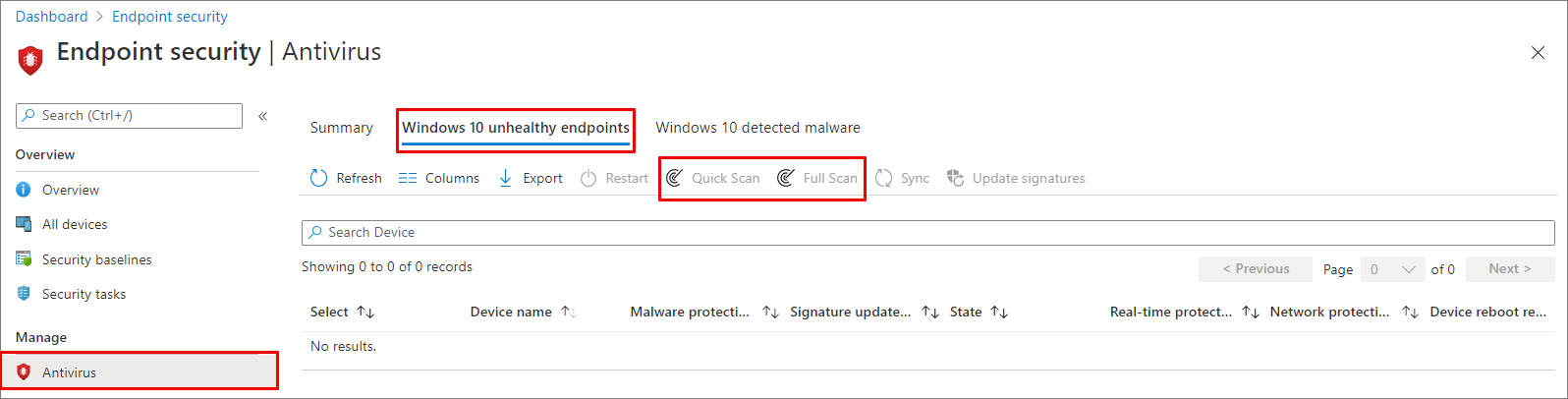The width and height of the screenshot is (1568, 399).
Task: Open the Page number dropdown
Action: tap(1392, 269)
